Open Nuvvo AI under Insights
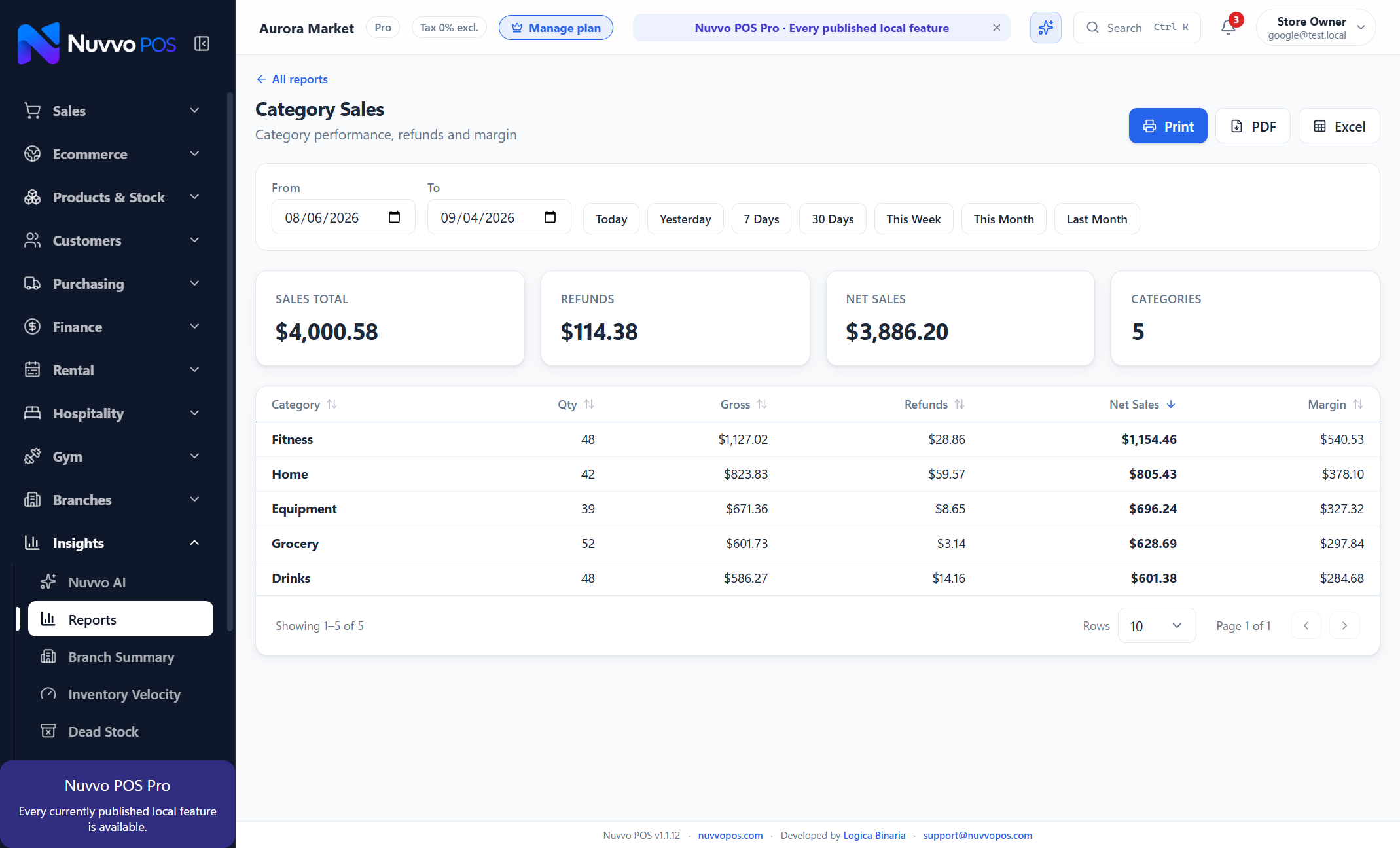Screen dimensions: 1400x848 (120, 582)
